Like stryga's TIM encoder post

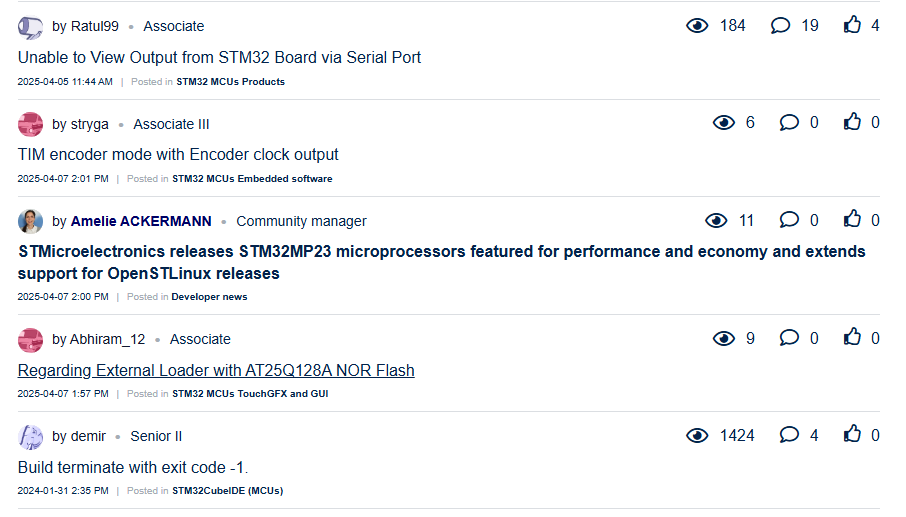point(852,122)
